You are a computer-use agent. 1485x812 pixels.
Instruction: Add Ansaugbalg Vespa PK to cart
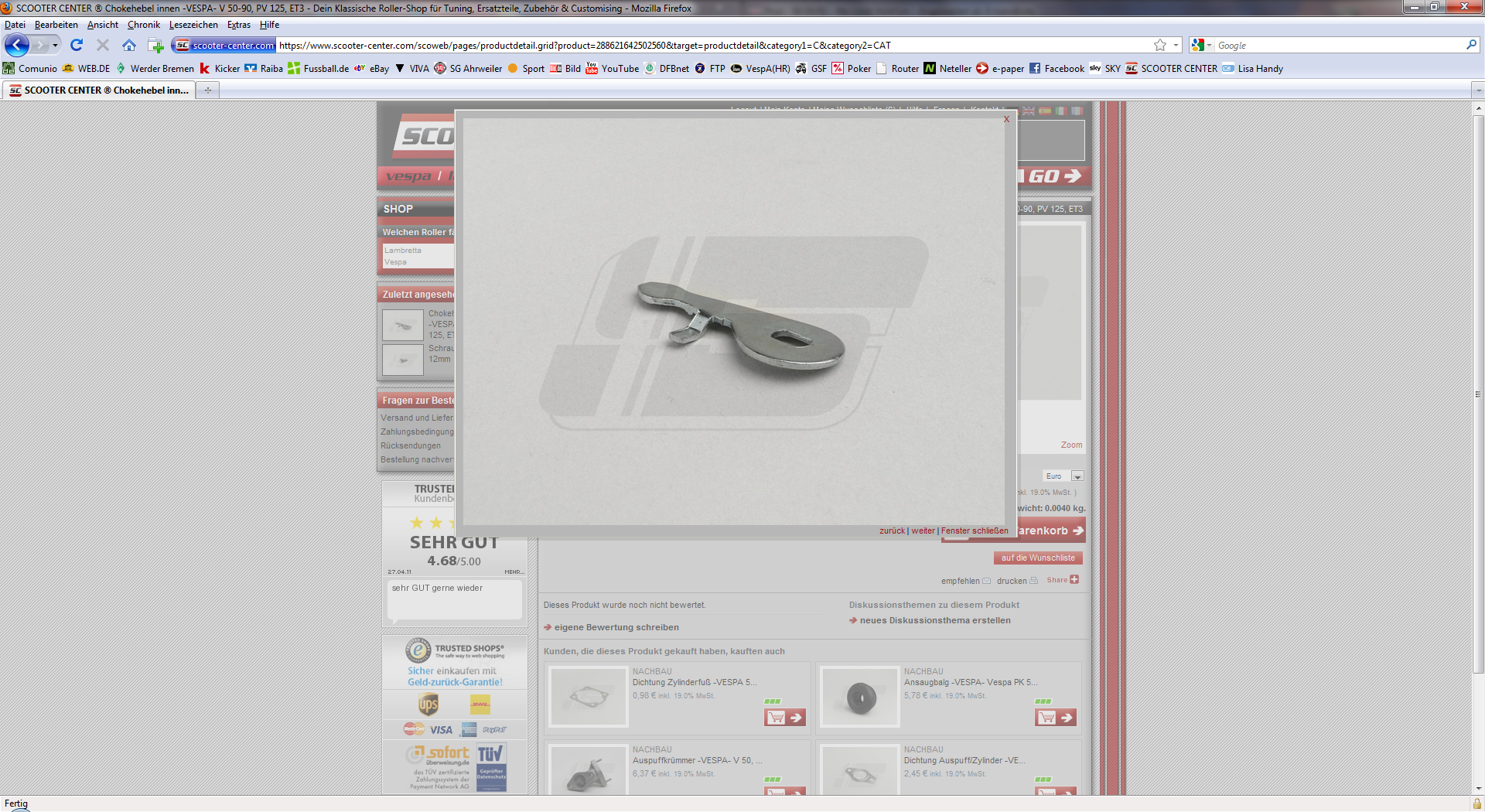tap(1056, 718)
